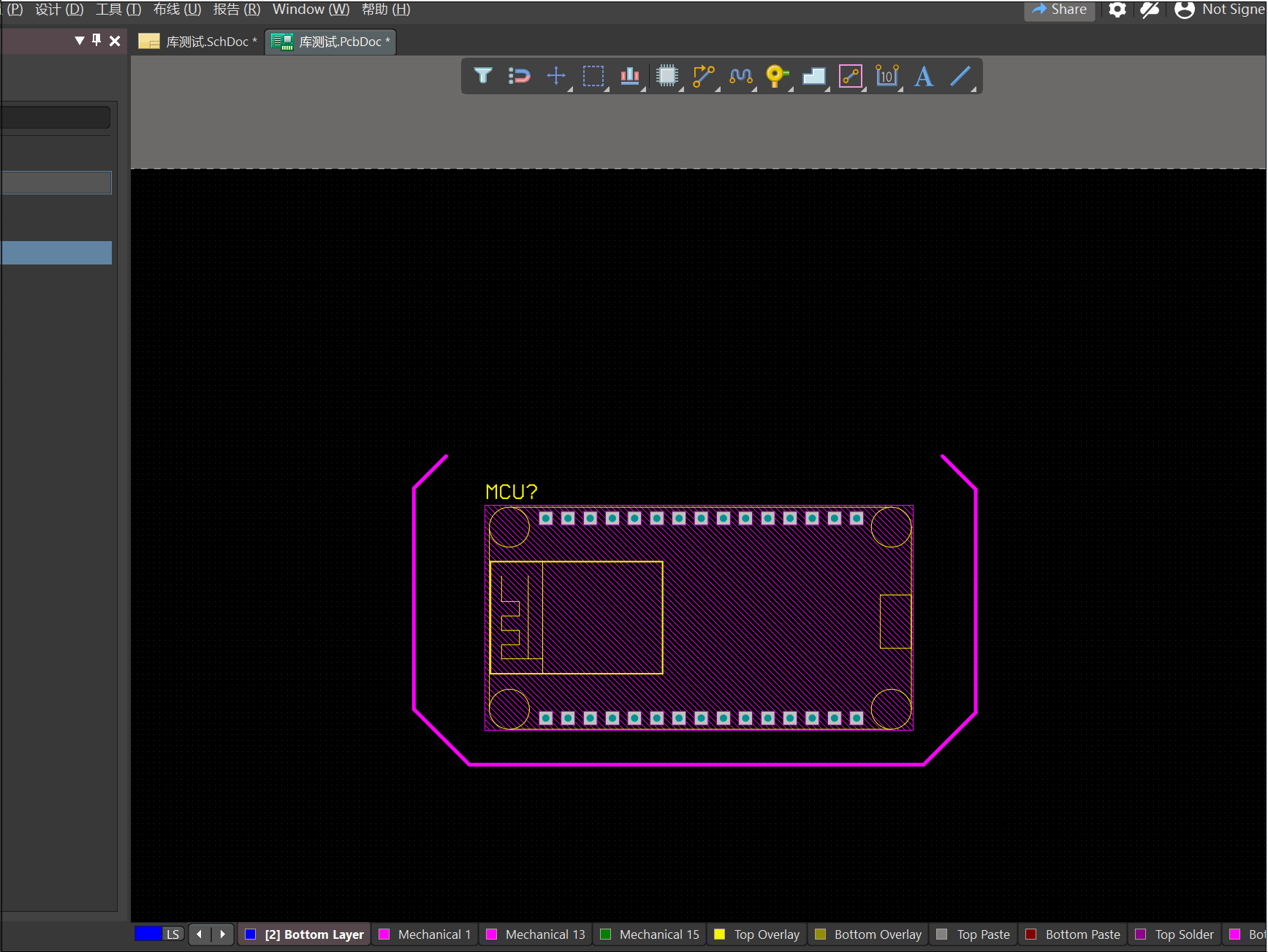Image resolution: width=1268 pixels, height=952 pixels.
Task: Open the snap options magnet icon
Action: 519,76
